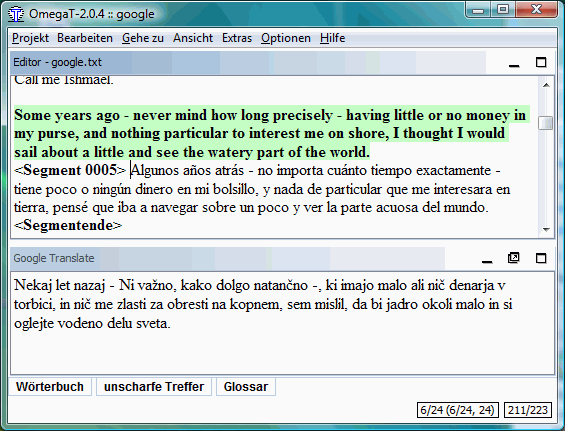
Task: Click the Segmentende marker
Action: click(x=68, y=226)
